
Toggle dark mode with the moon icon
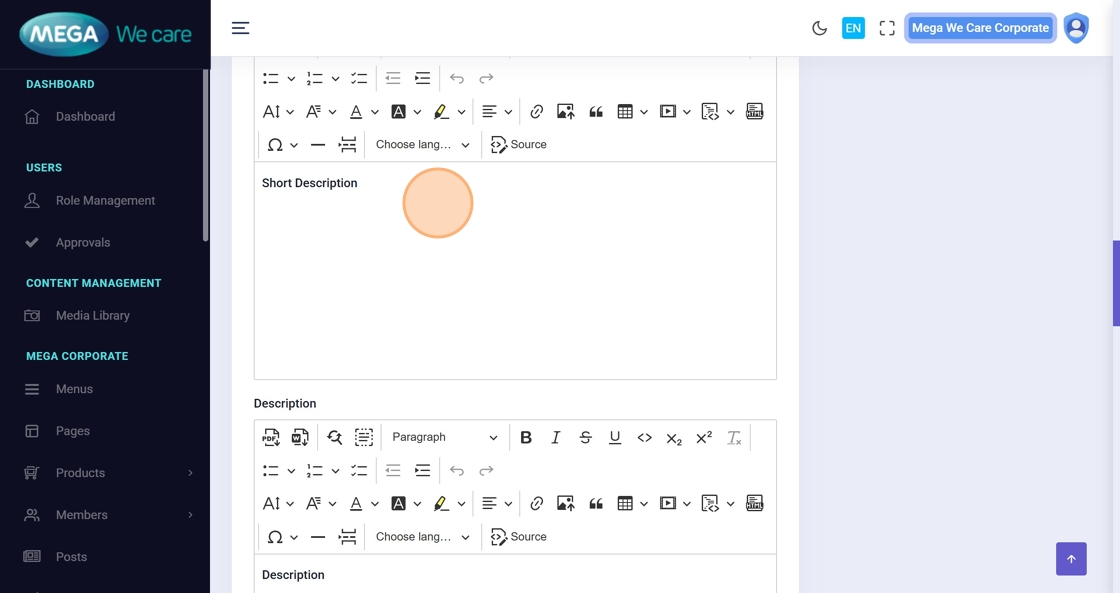819,28
